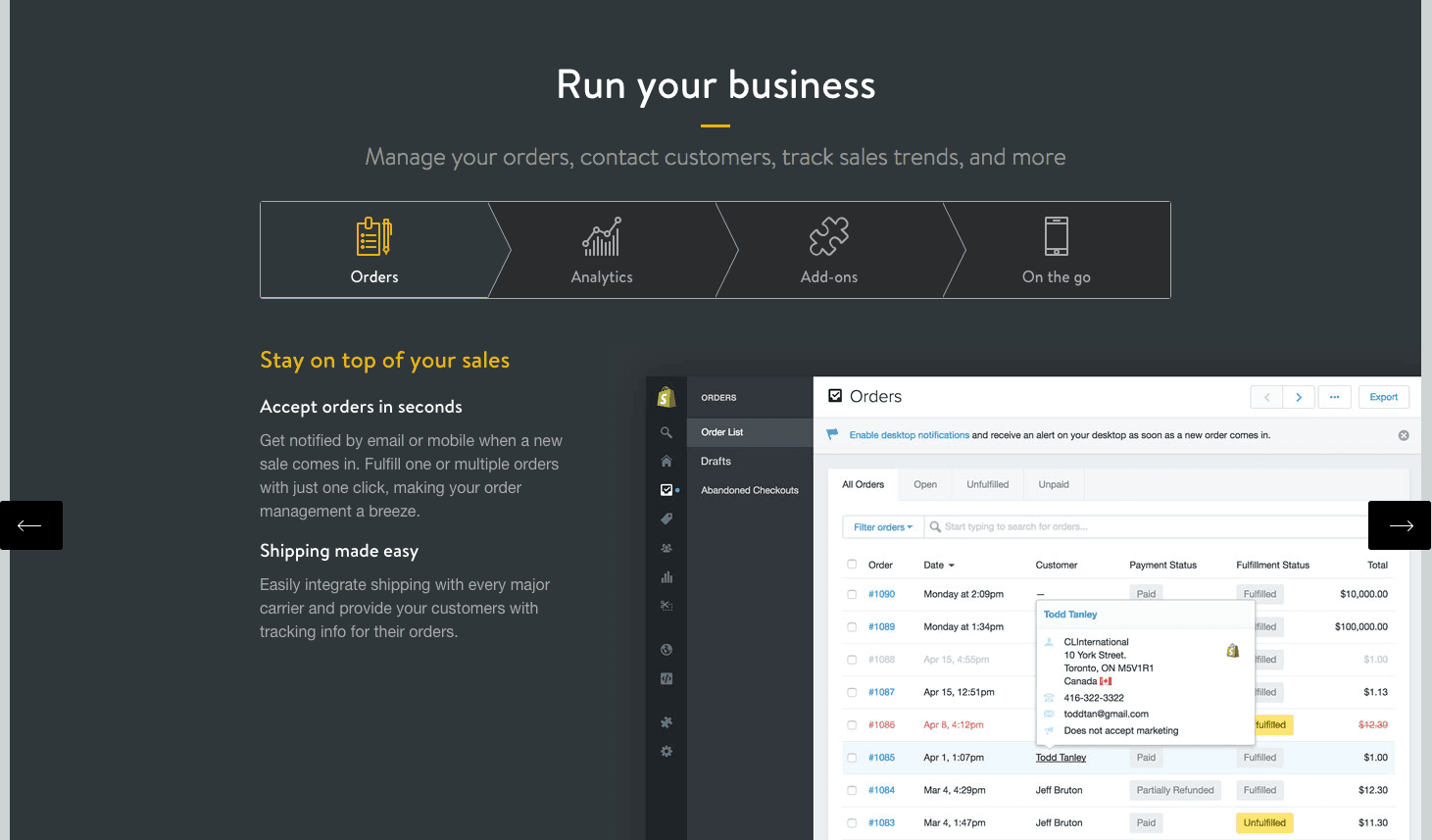1432x840 pixels.
Task: Dismiss the desktop notifications banner
Action: tap(1403, 435)
